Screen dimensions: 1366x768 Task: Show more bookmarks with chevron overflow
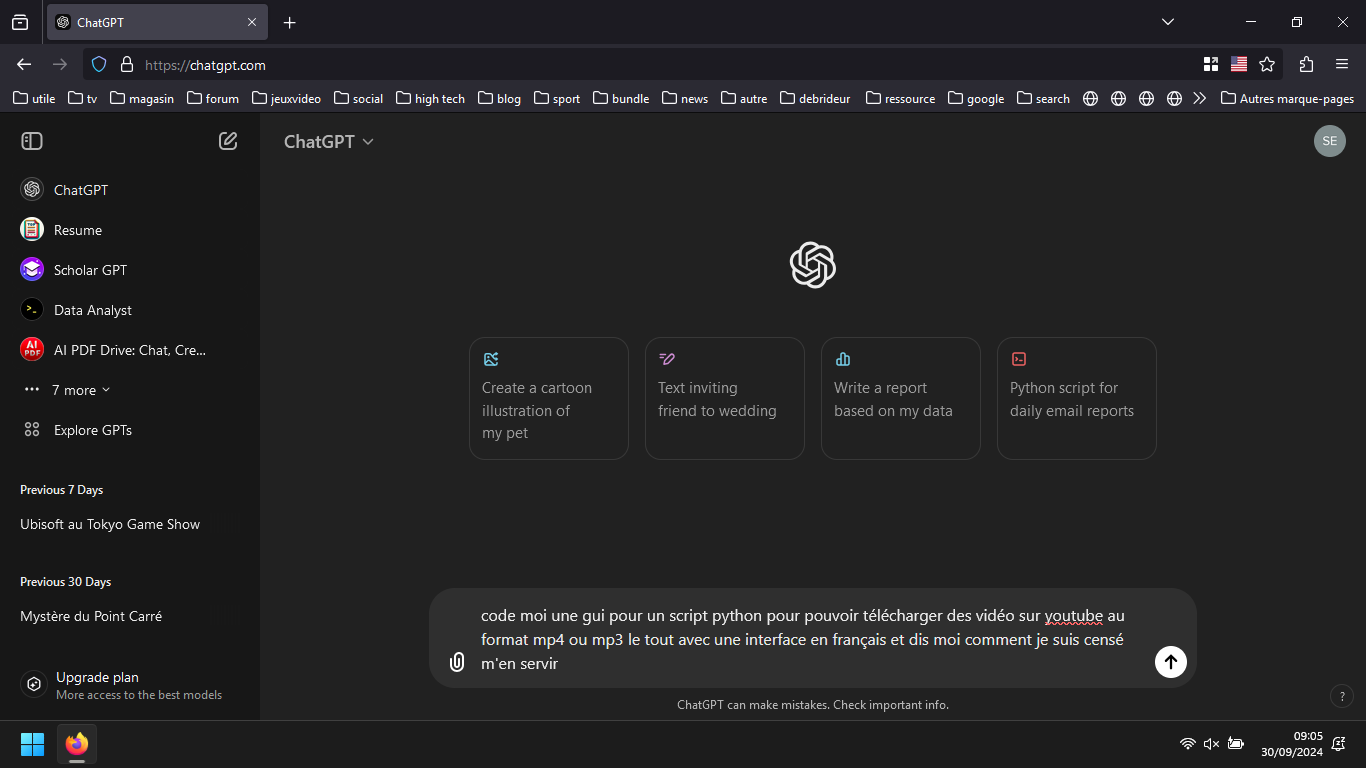click(x=1200, y=98)
